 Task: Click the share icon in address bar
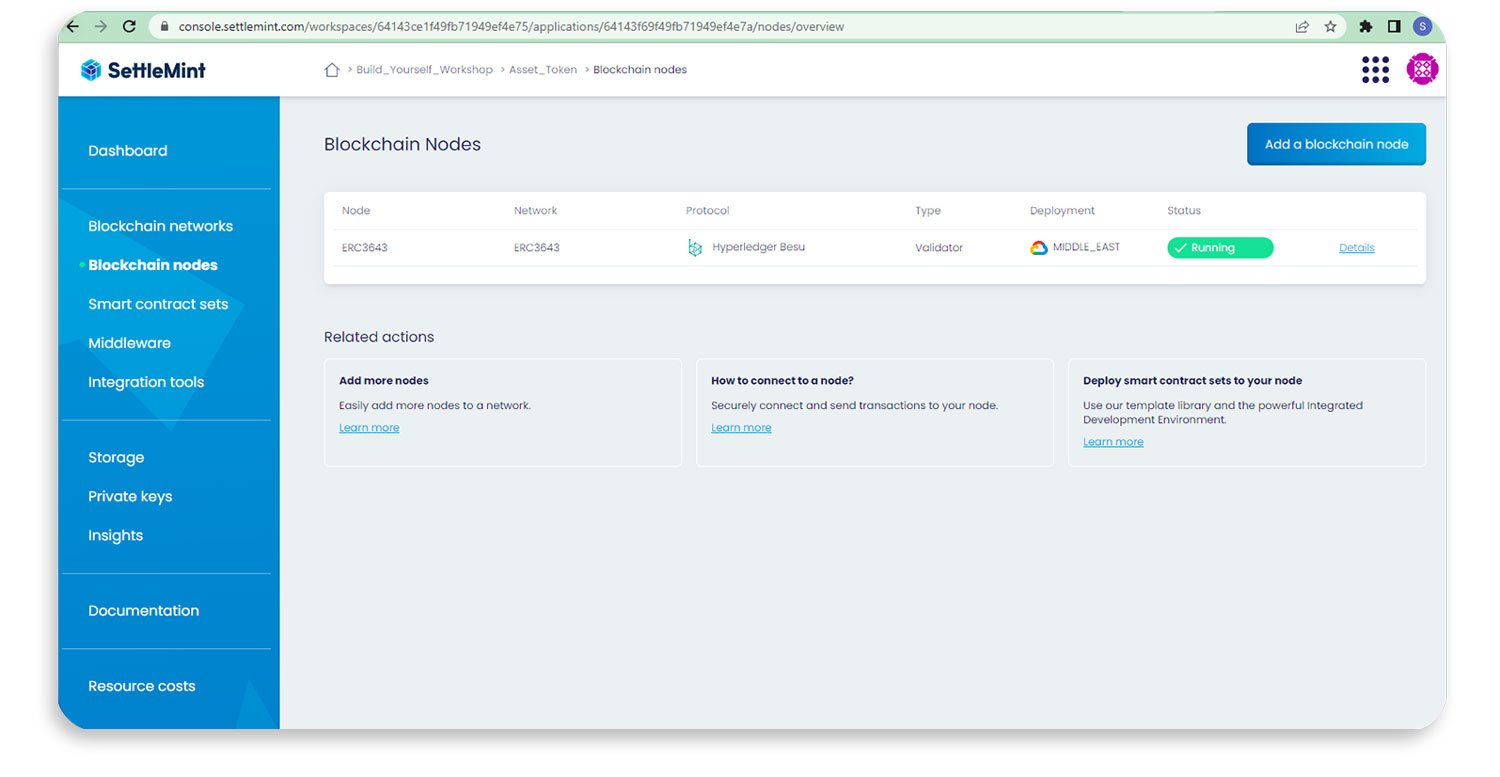pyautogui.click(x=1302, y=27)
